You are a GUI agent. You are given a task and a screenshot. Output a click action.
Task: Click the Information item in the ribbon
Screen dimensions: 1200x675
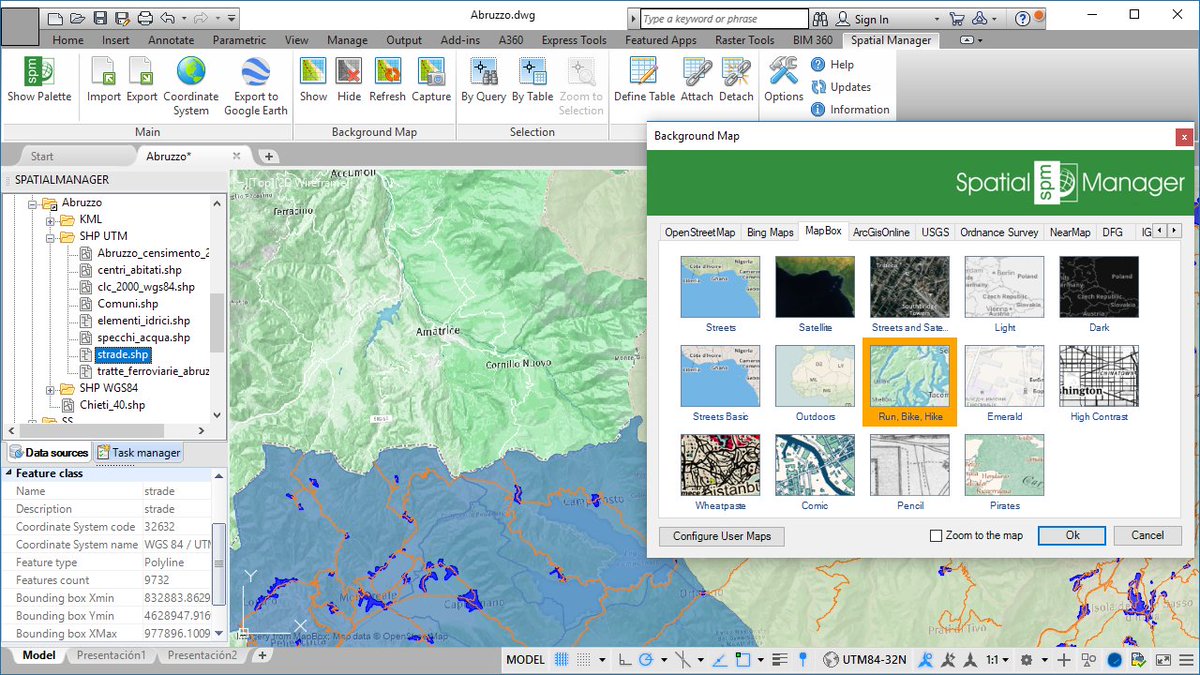pyautogui.click(x=850, y=110)
